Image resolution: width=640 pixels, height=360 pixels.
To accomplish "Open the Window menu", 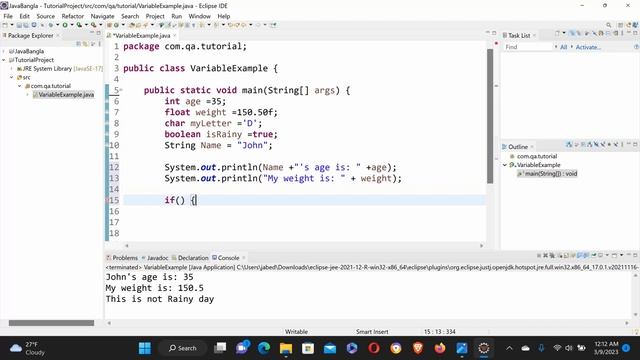I will tap(199, 16).
